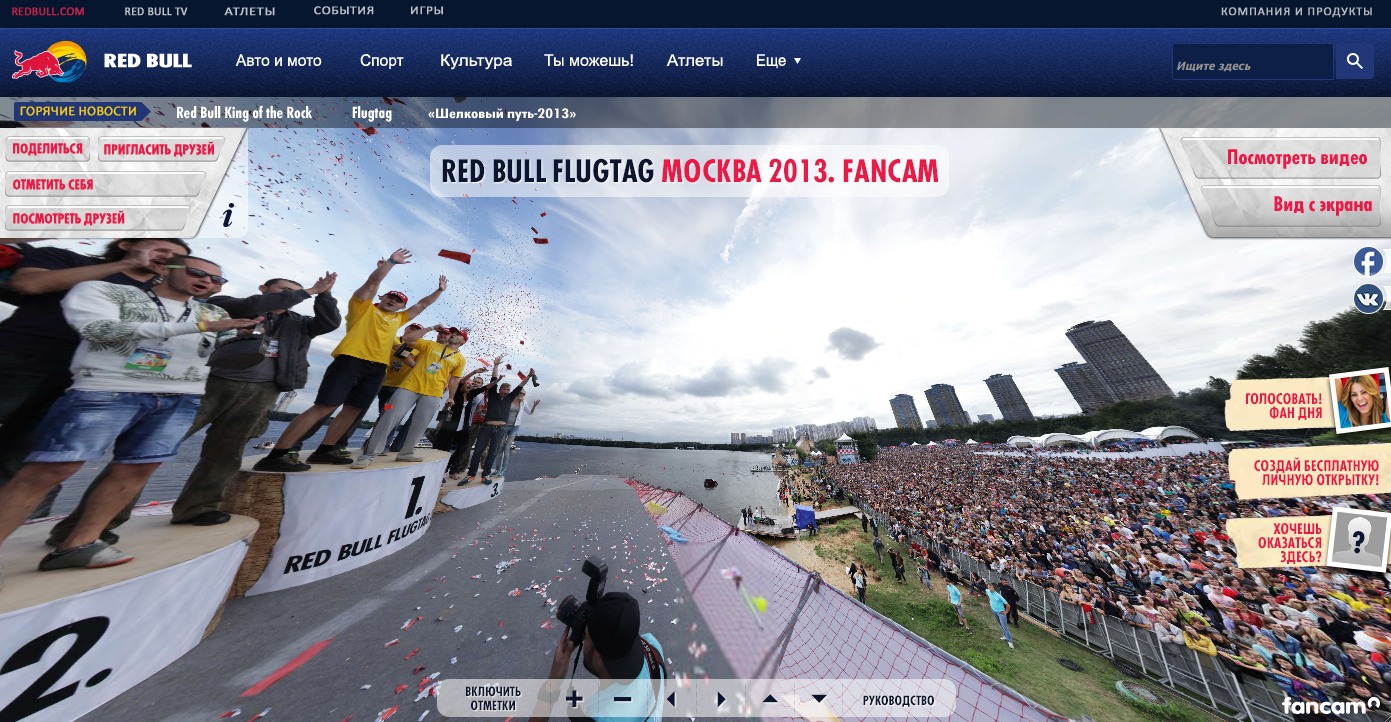This screenshot has width=1391, height=722.
Task: Open the 'Red Bull King of the Rock' news link
Action: (244, 113)
